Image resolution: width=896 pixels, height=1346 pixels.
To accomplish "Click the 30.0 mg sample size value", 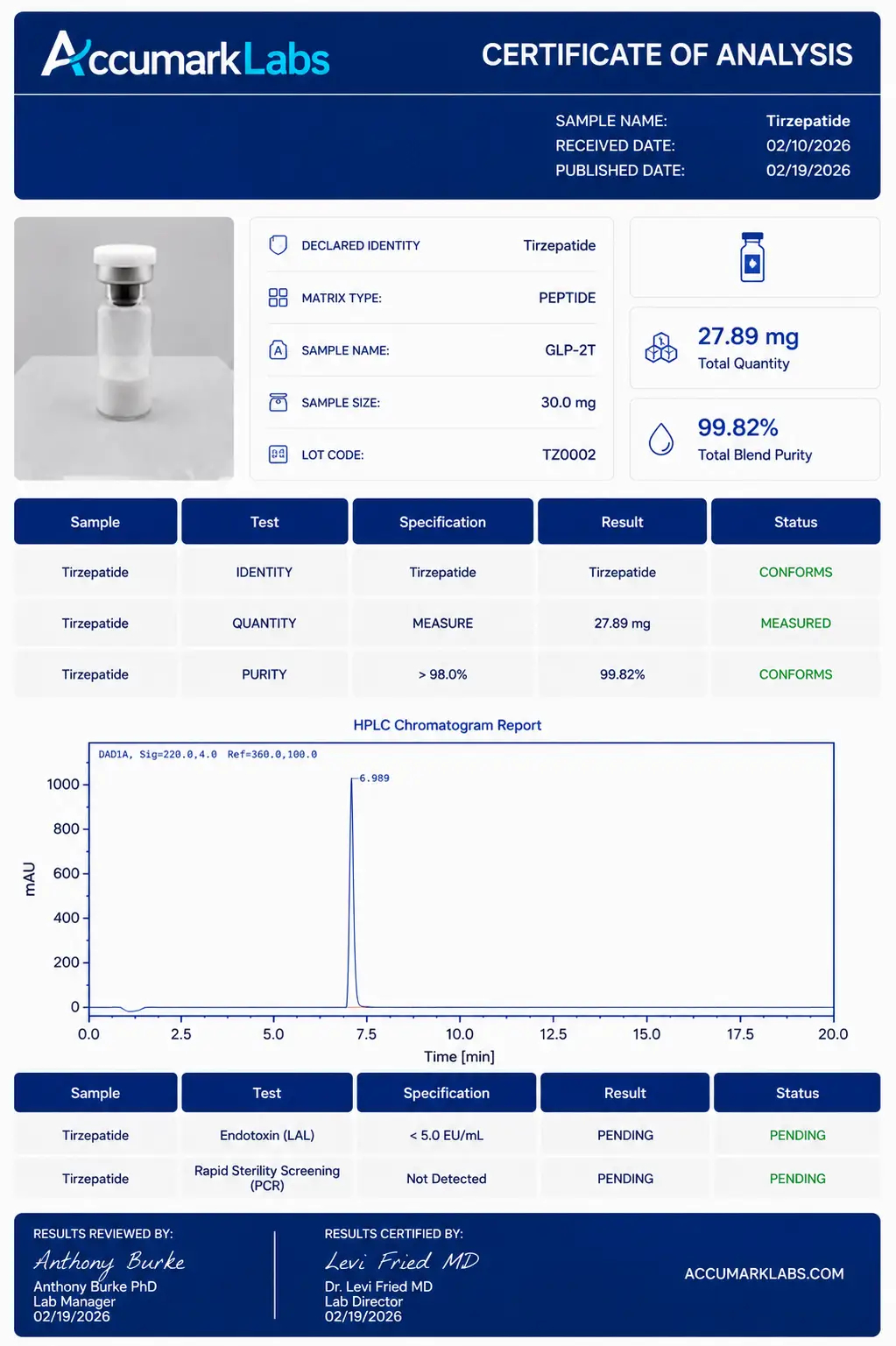I will tap(568, 403).
